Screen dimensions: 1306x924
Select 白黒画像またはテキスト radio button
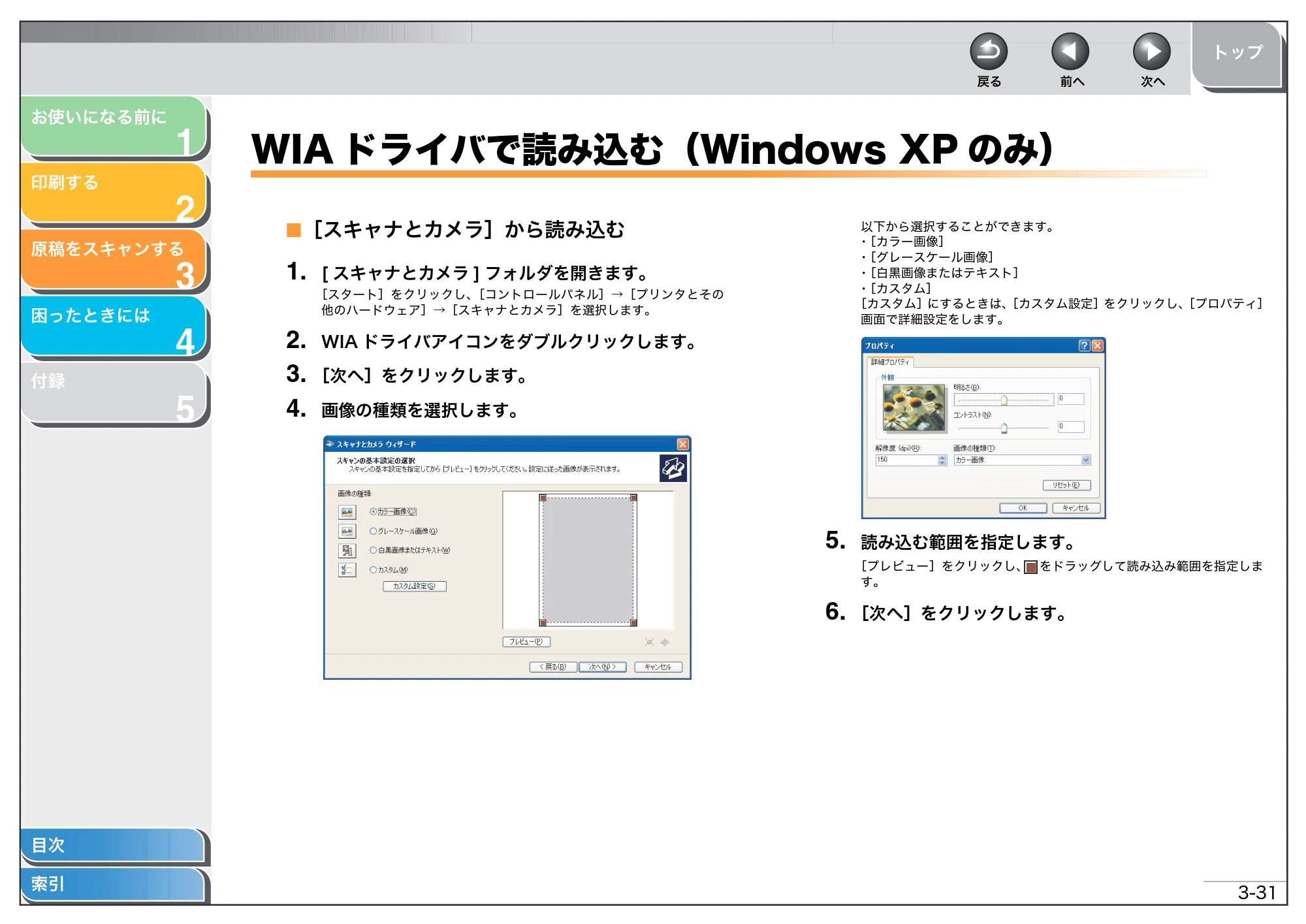tap(374, 550)
